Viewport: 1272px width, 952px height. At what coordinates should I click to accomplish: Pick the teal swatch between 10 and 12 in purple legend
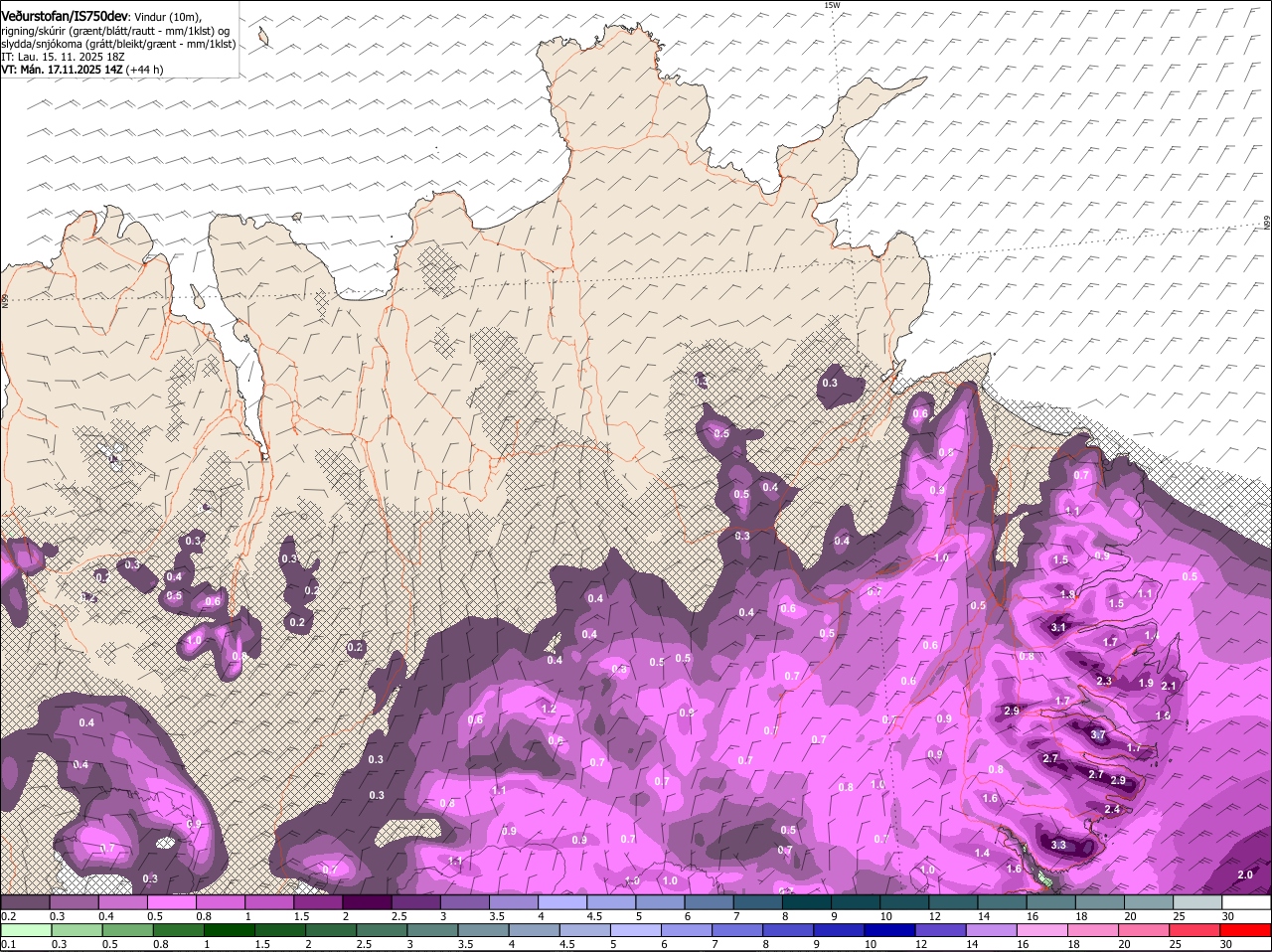pos(904,902)
